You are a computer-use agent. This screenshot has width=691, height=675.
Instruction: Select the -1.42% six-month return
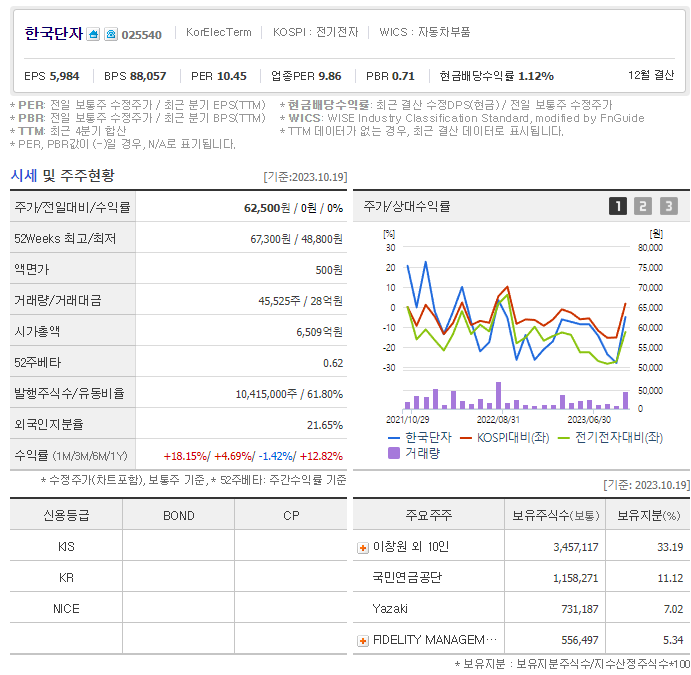click(x=276, y=456)
